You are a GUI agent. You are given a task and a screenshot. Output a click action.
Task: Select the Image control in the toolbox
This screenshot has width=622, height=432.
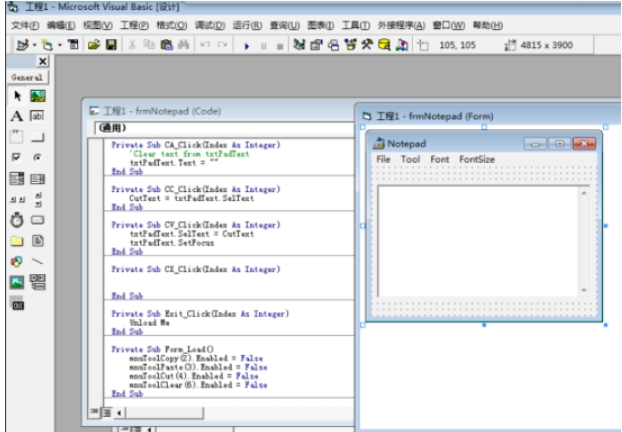coord(17,282)
